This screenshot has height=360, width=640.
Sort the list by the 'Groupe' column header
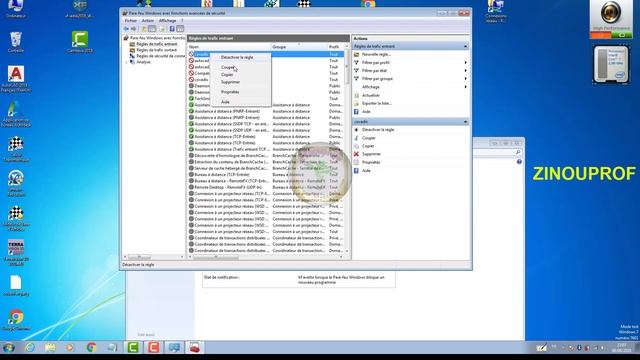(x=299, y=47)
